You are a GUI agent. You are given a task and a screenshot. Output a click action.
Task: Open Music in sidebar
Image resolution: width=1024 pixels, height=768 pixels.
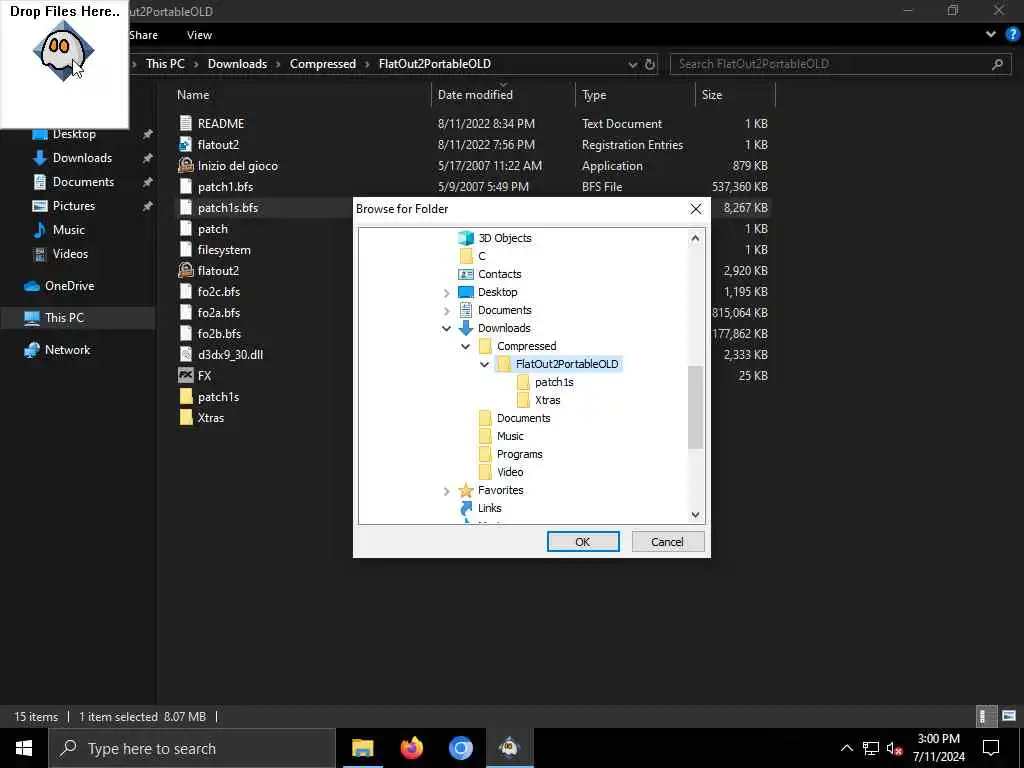pyautogui.click(x=69, y=230)
